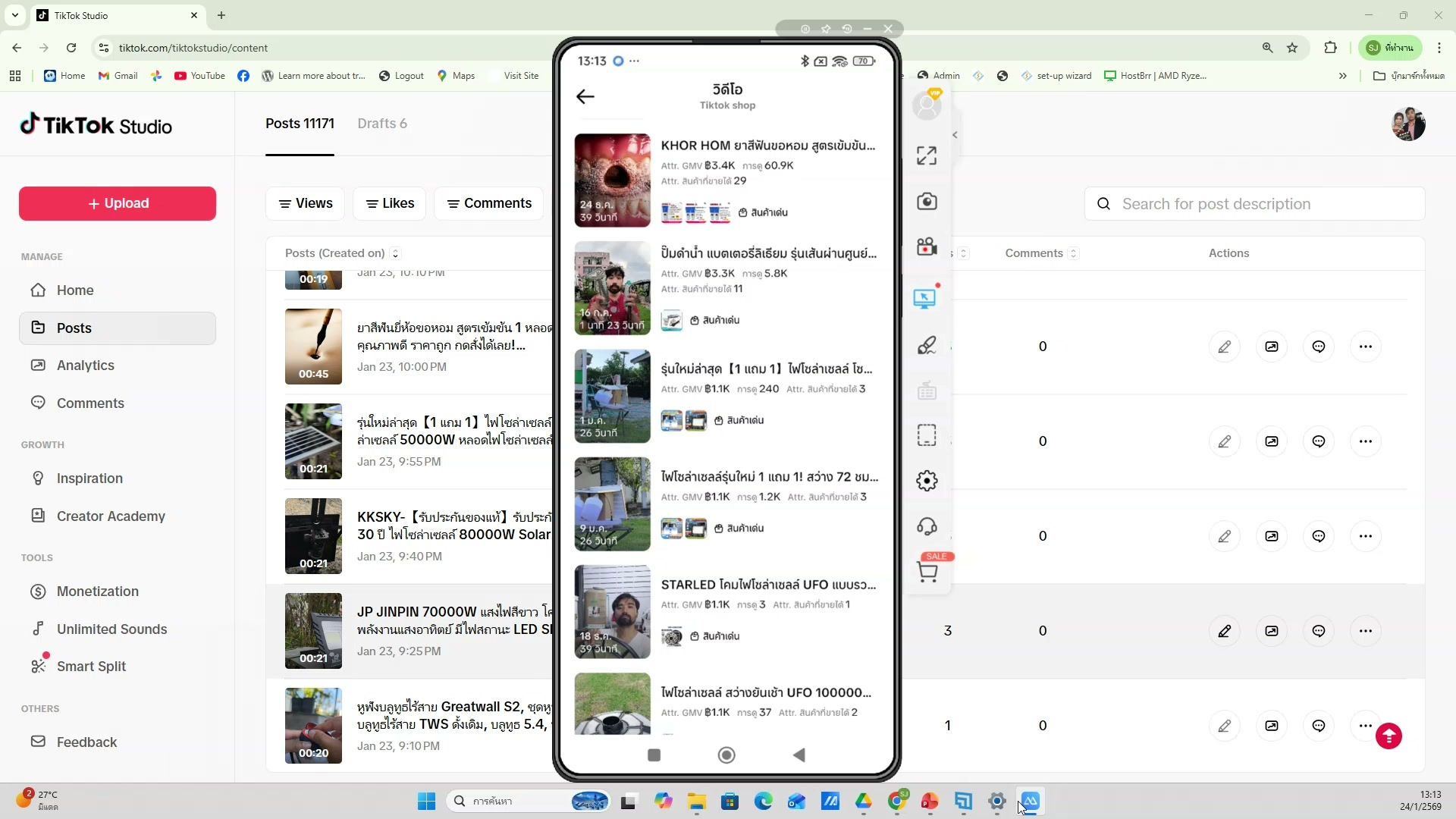The width and height of the screenshot is (1456, 819).
Task: Open the settings gear in phone sidebar
Action: (927, 481)
